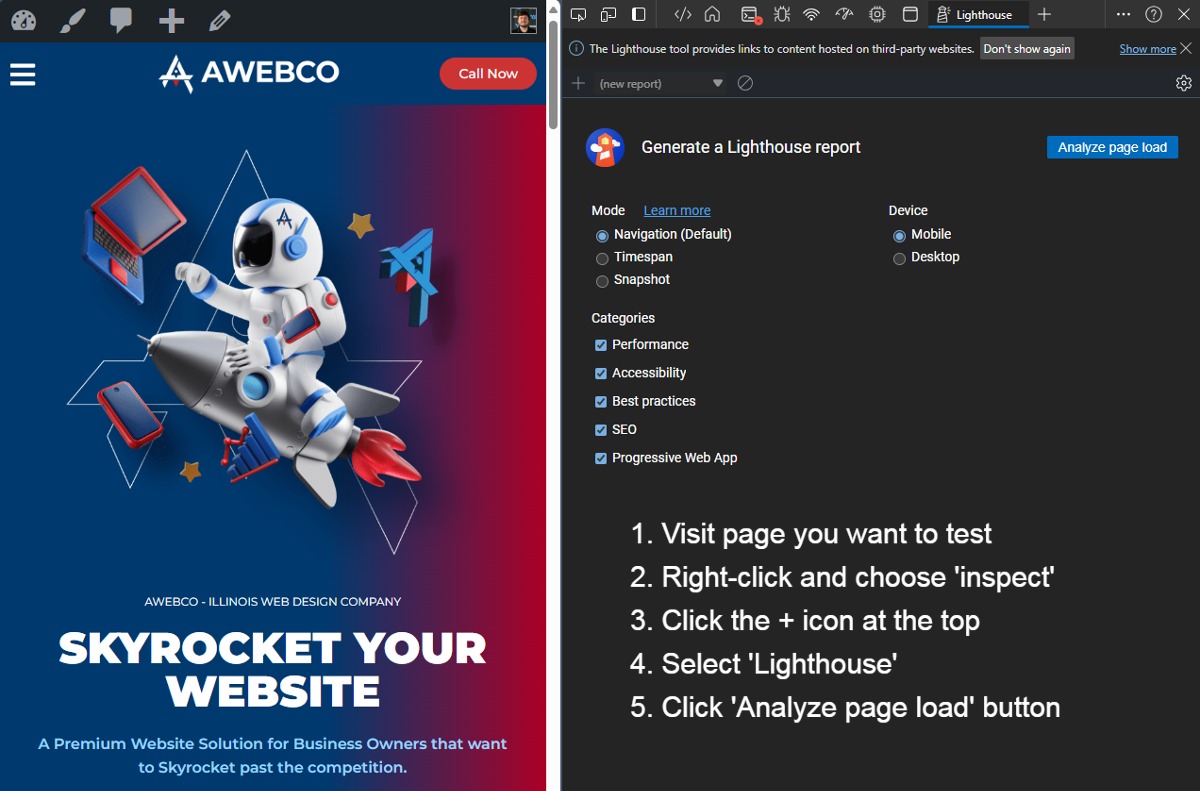
Task: Open the Welcome home icon tool
Action: pyautogui.click(x=712, y=14)
